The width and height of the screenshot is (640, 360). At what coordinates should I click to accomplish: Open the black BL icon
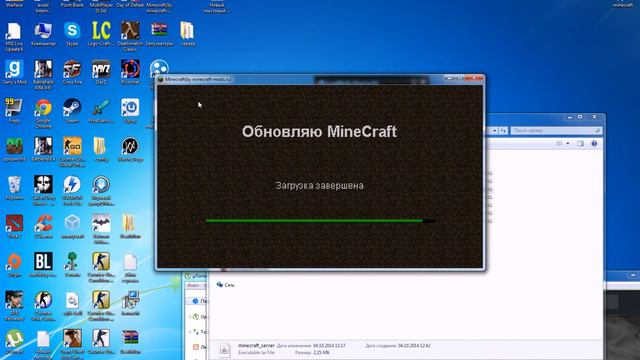[43, 262]
